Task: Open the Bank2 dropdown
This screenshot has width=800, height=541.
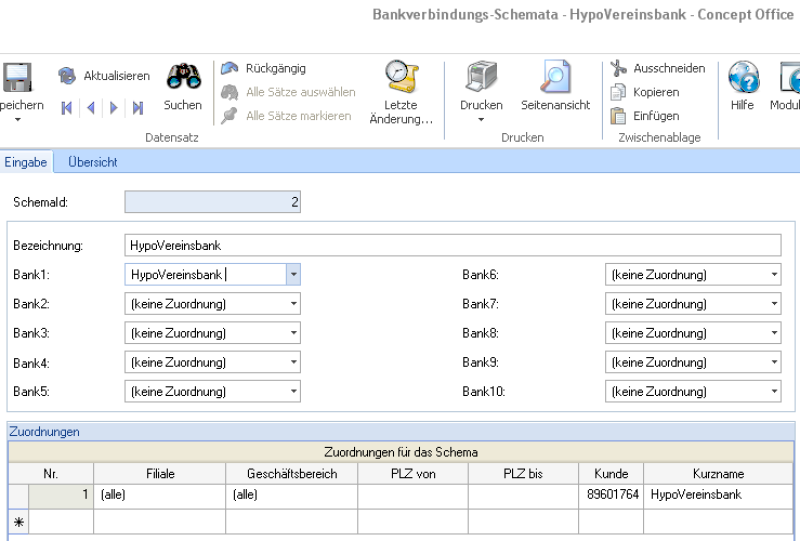Action: (x=212, y=304)
